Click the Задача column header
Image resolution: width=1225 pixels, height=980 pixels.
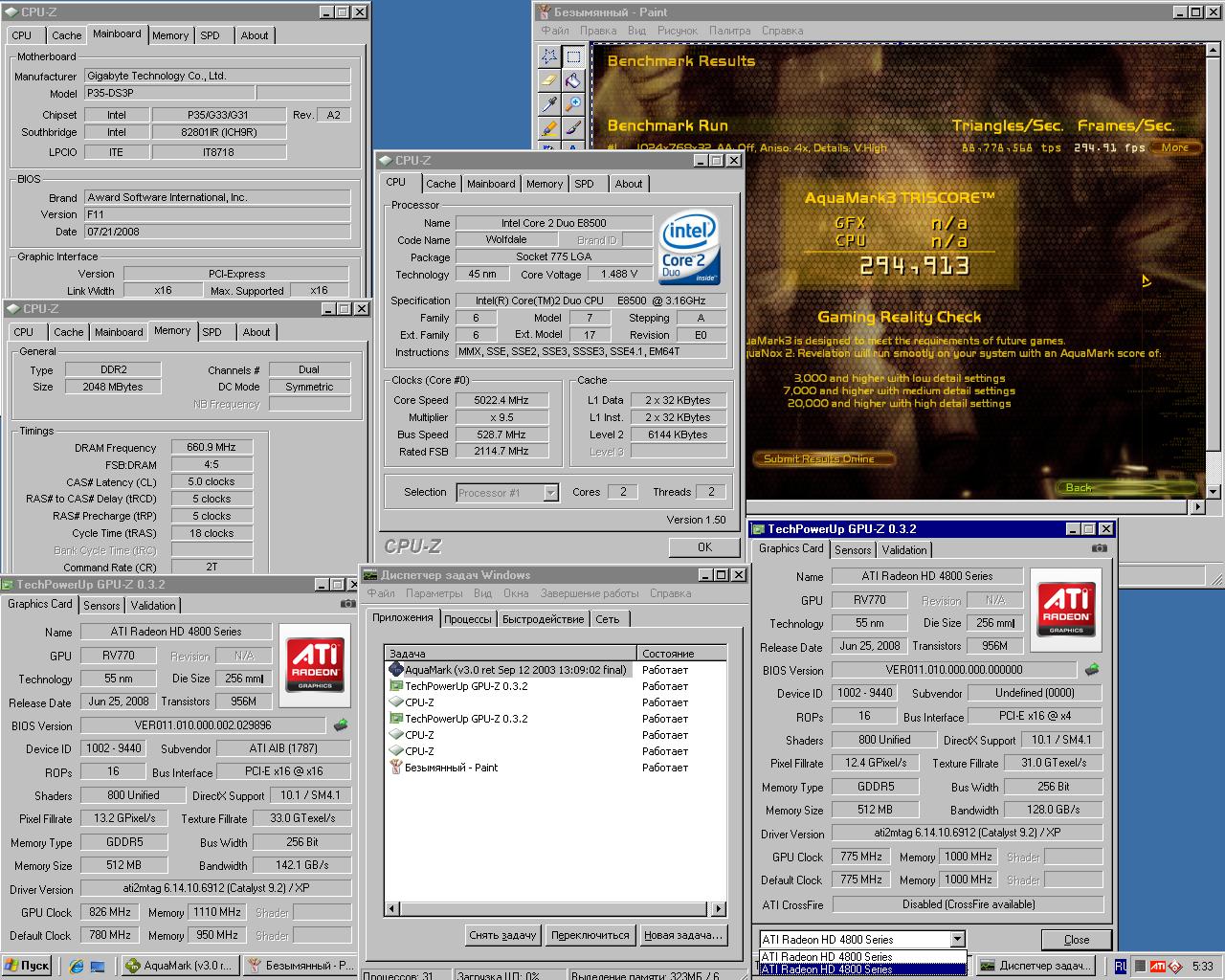point(510,654)
